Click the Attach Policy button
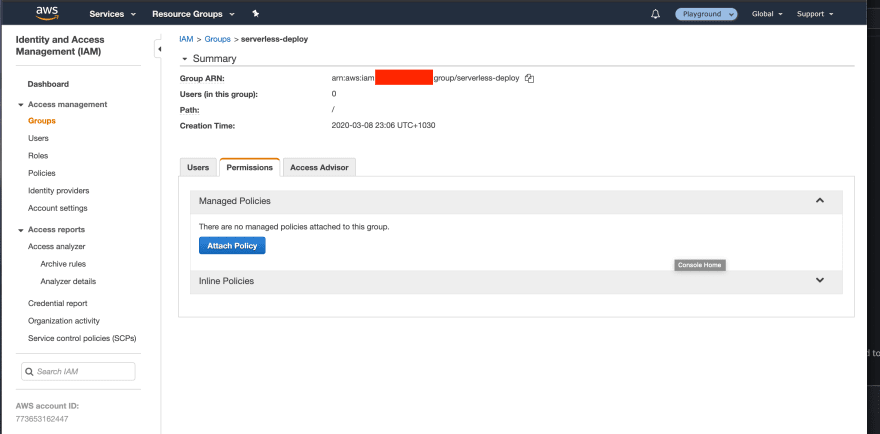 tap(232, 246)
